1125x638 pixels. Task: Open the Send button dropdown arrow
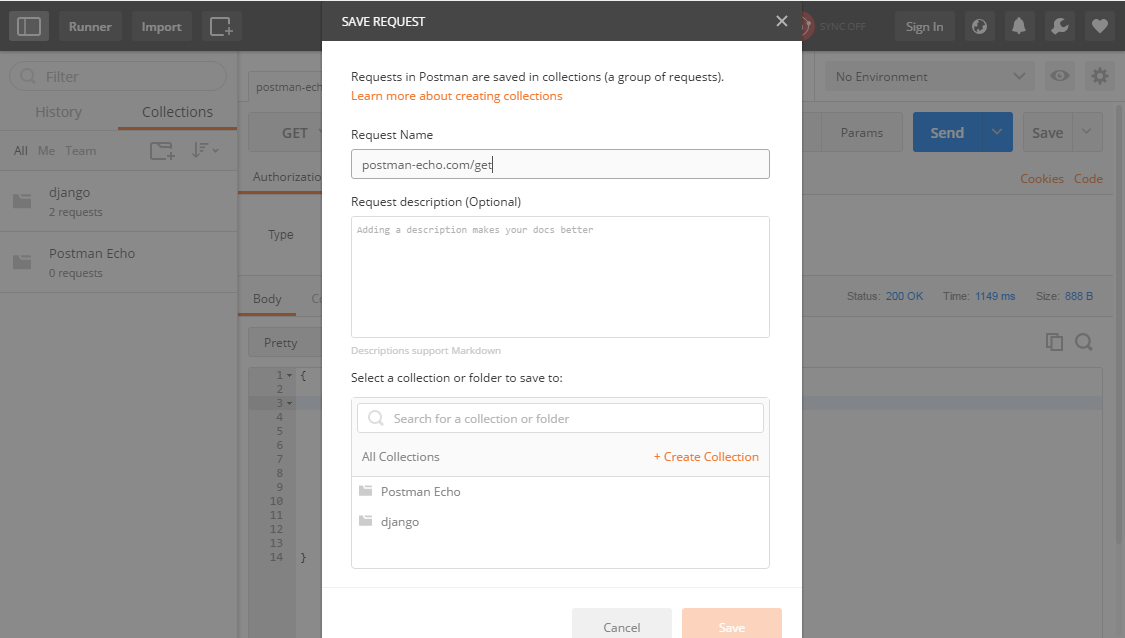tap(997, 132)
